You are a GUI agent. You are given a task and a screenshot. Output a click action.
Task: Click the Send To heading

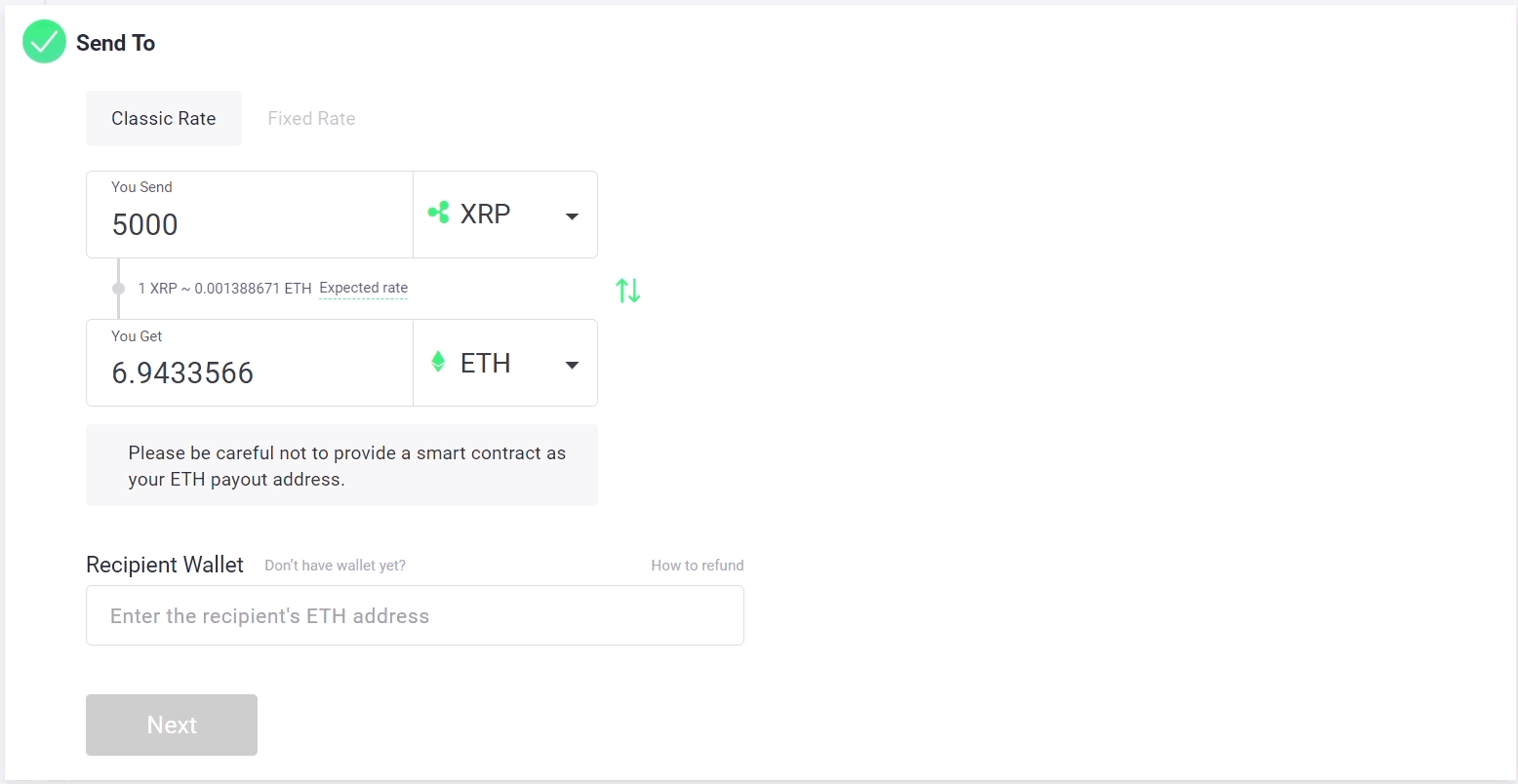pos(115,43)
